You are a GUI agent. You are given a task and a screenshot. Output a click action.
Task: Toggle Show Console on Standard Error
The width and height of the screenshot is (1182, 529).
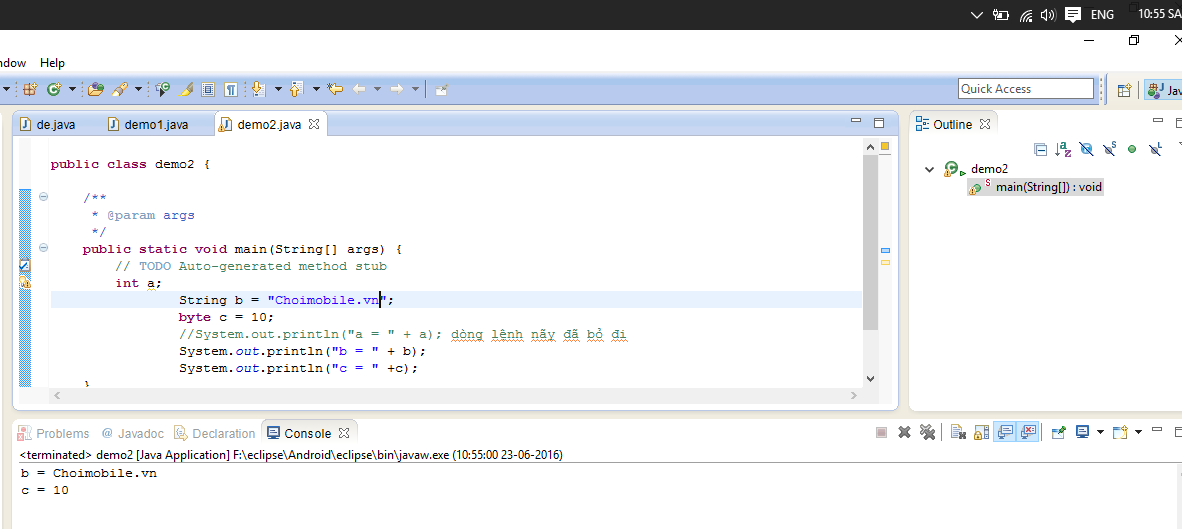tap(1029, 432)
